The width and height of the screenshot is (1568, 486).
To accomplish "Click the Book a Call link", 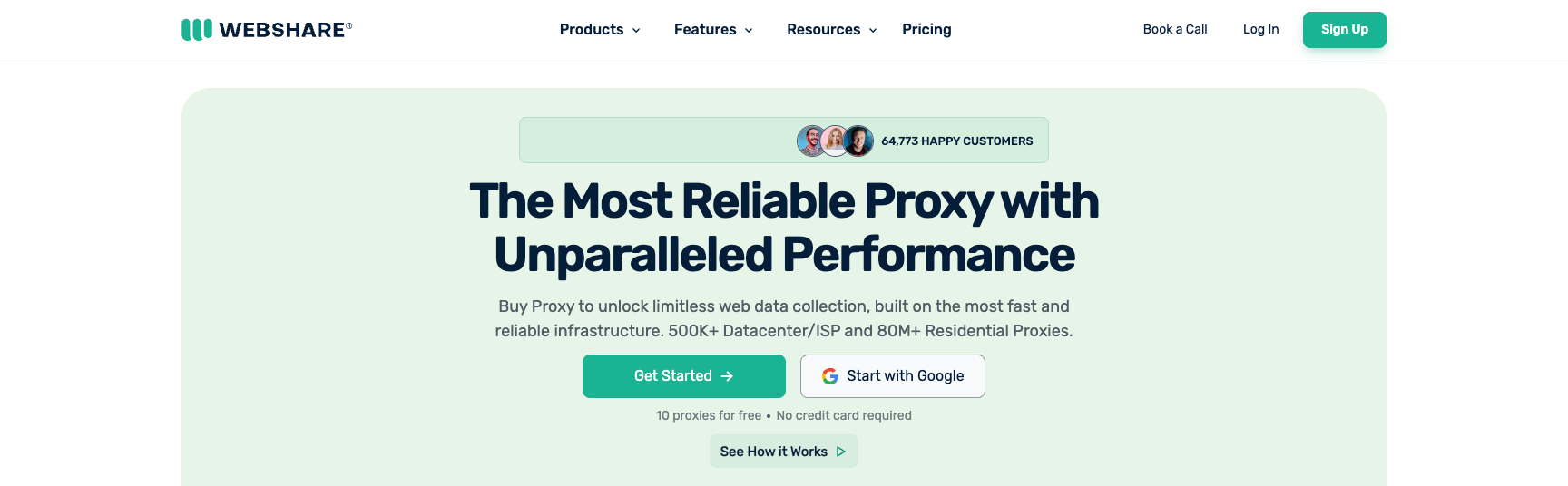I will click(1175, 30).
